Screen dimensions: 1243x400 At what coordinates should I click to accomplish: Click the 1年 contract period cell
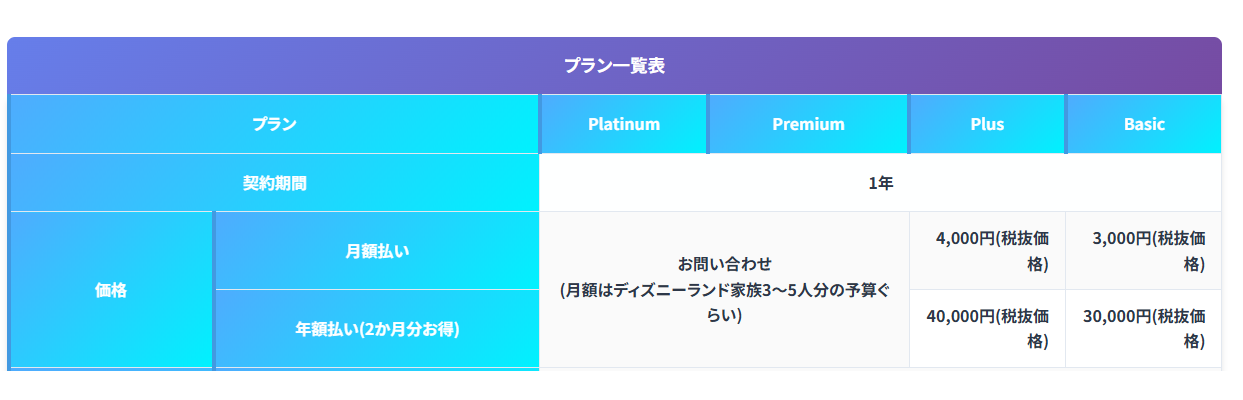pos(880,183)
